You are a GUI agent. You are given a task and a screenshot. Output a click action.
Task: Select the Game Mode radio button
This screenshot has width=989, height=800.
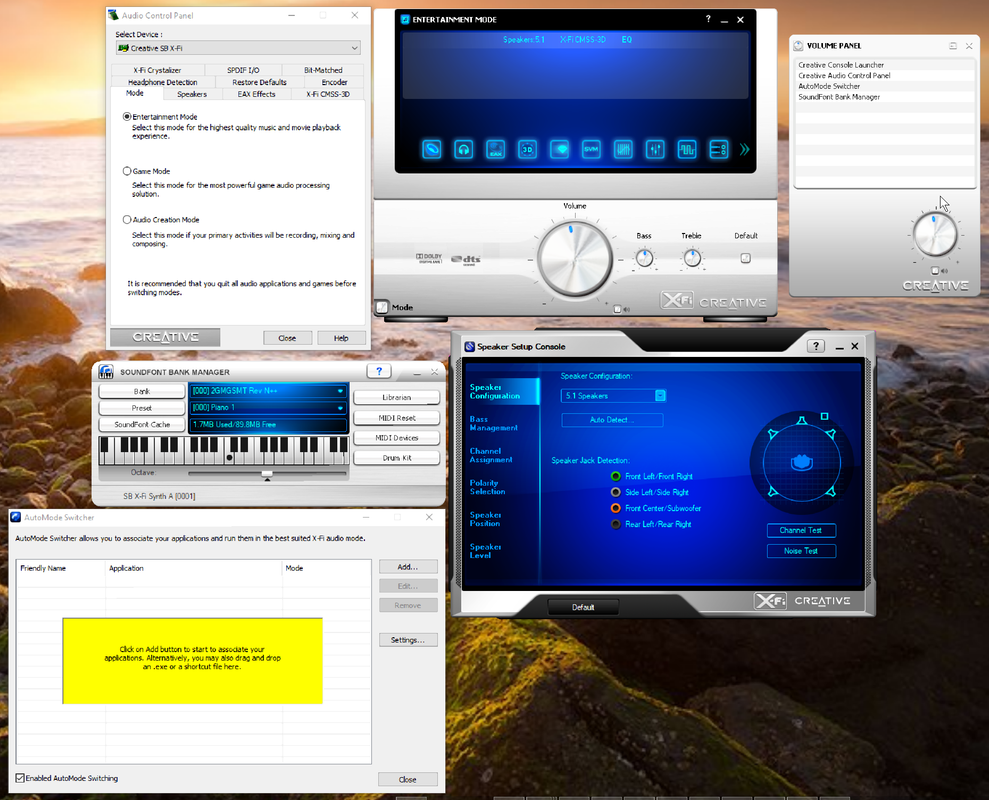(127, 171)
